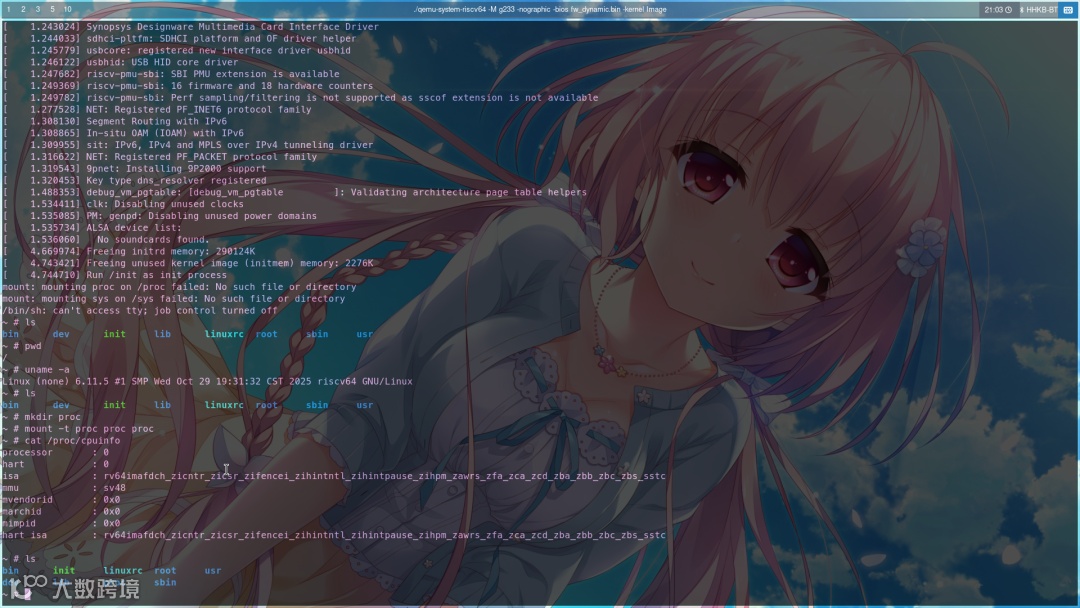Click the '9pnet: Installing 9P2000 support' line
1080x608 pixels.
134,169
